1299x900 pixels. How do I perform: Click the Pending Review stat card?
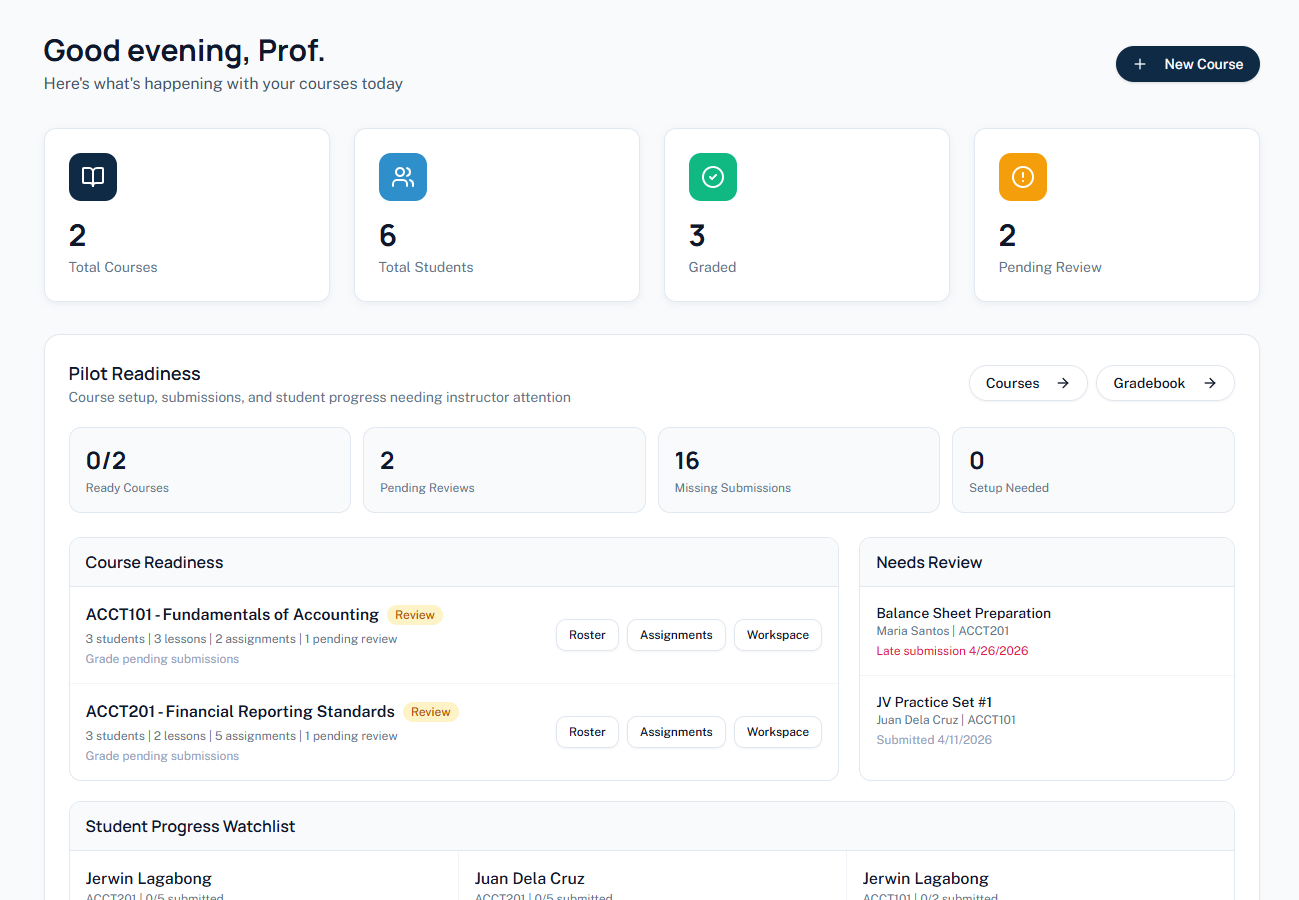point(1117,215)
